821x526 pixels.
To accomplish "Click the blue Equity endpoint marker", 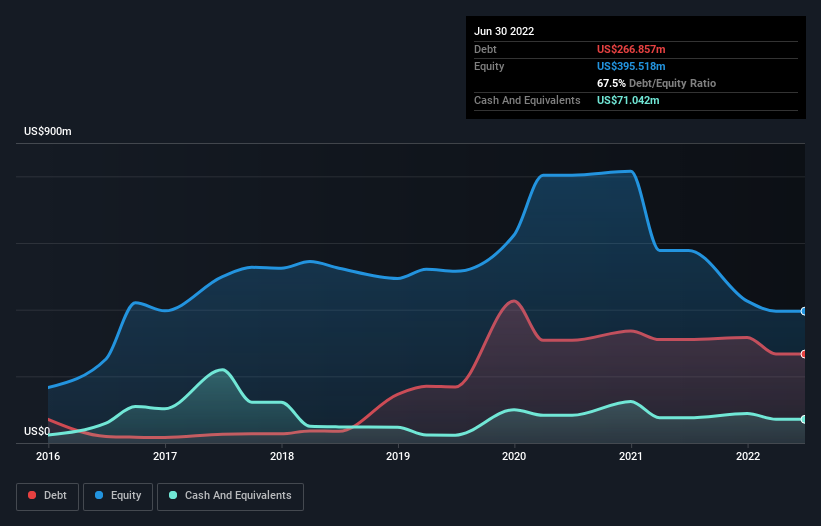I will click(x=804, y=311).
